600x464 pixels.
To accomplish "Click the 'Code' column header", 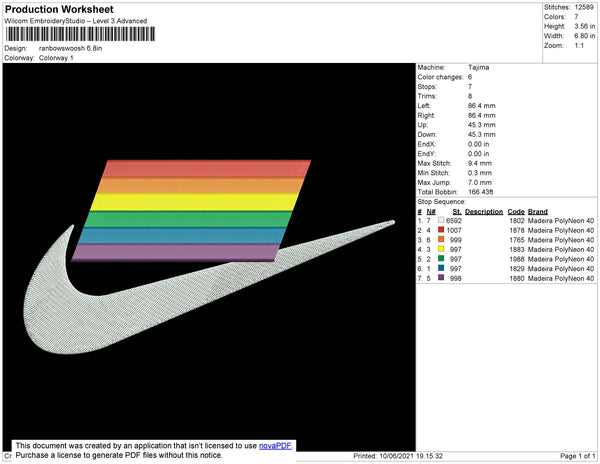I will pyautogui.click(x=516, y=212).
